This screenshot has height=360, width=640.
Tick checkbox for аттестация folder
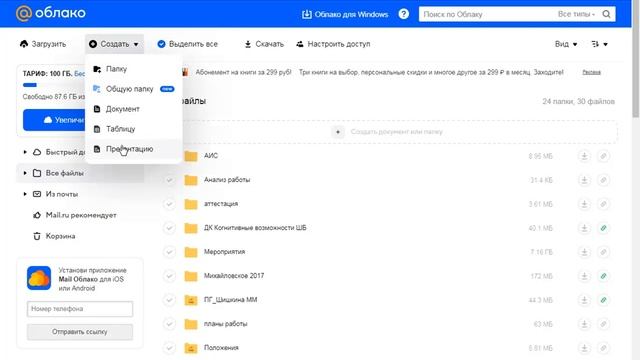click(x=169, y=204)
